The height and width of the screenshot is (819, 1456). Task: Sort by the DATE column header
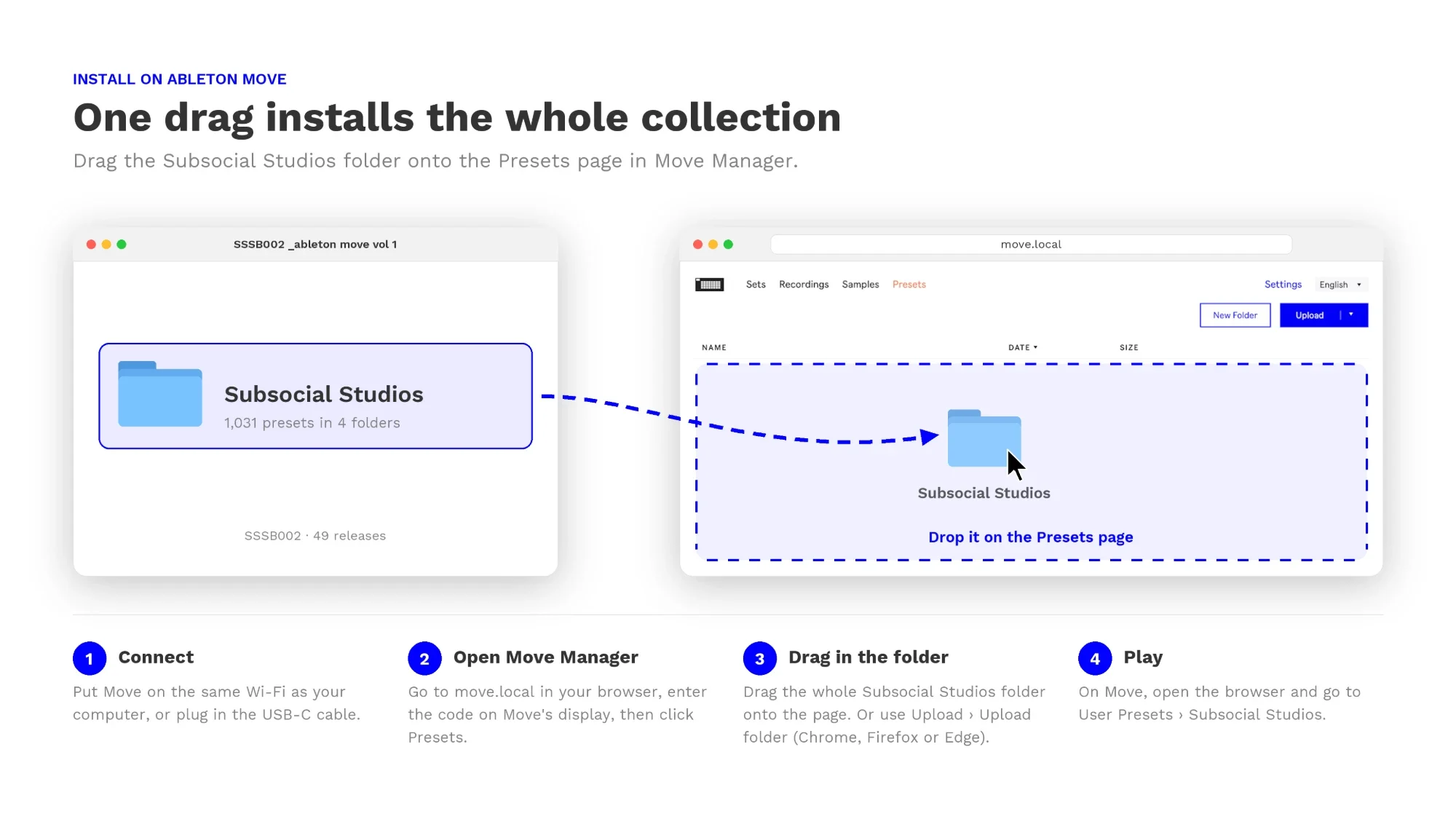pos(1023,348)
